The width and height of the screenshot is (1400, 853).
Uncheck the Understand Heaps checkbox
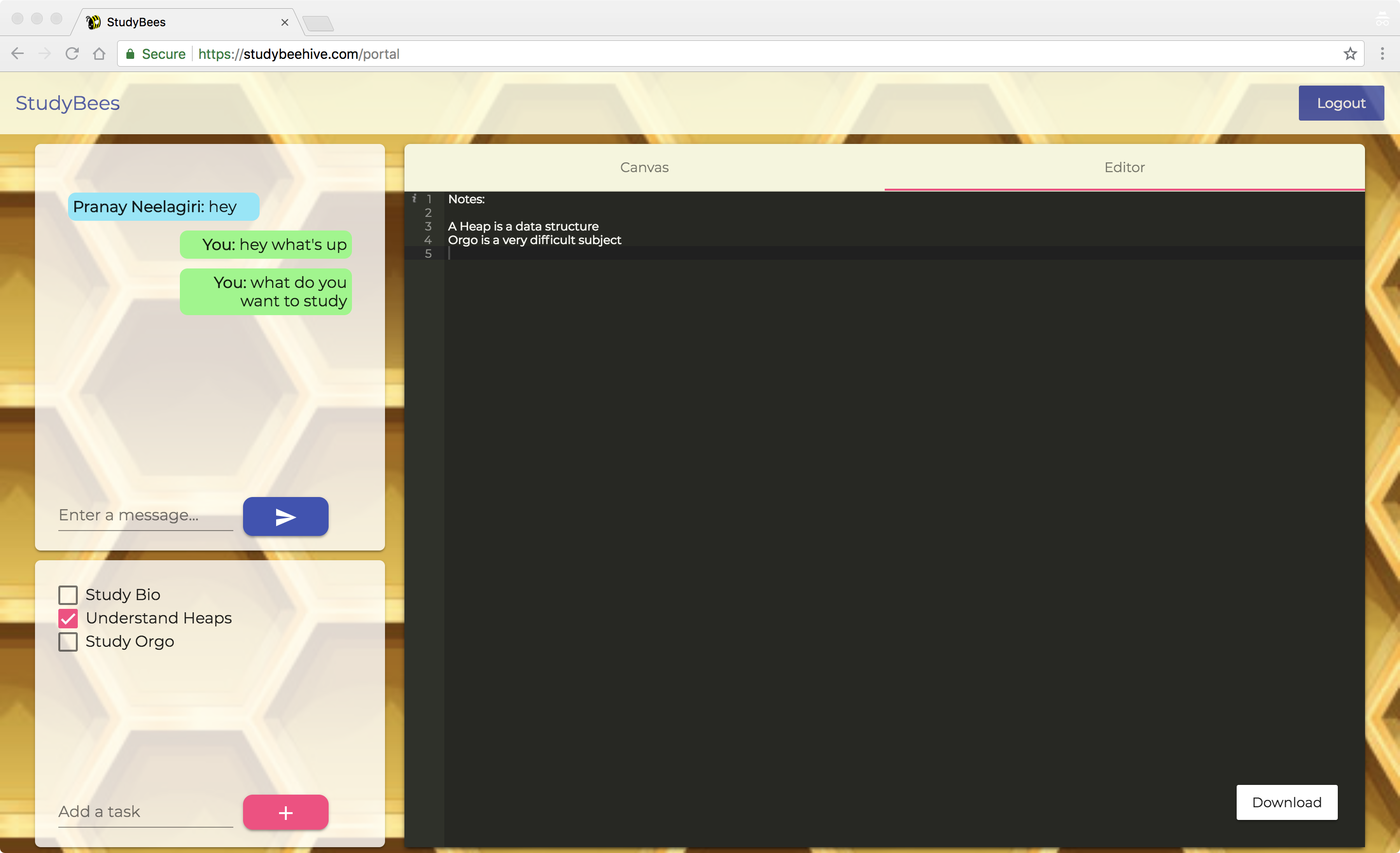click(x=68, y=618)
